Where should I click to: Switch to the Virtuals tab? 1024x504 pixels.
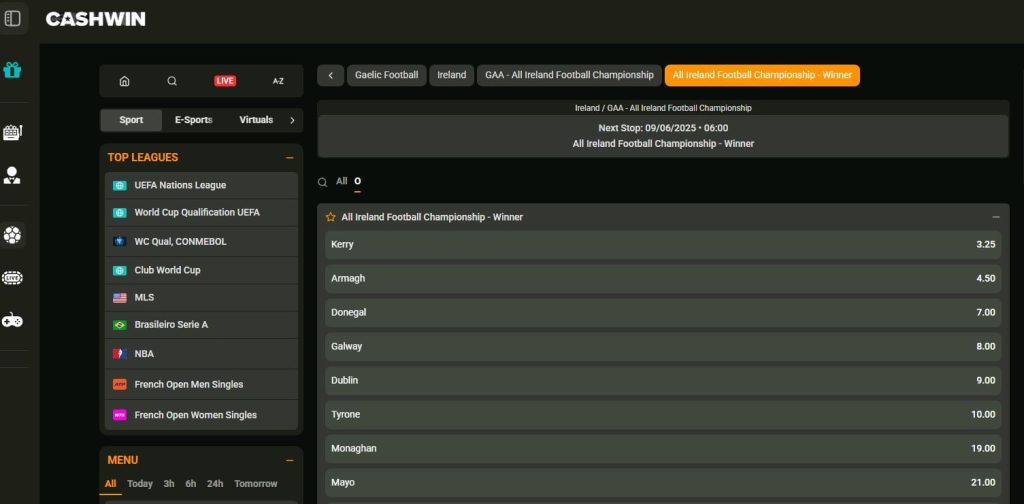coord(256,120)
